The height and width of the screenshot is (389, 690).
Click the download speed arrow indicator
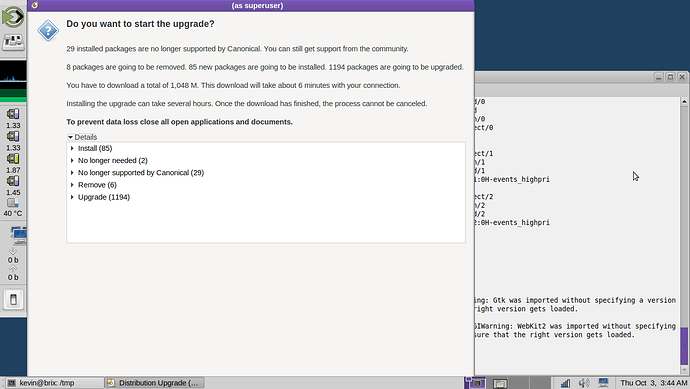(x=13, y=251)
